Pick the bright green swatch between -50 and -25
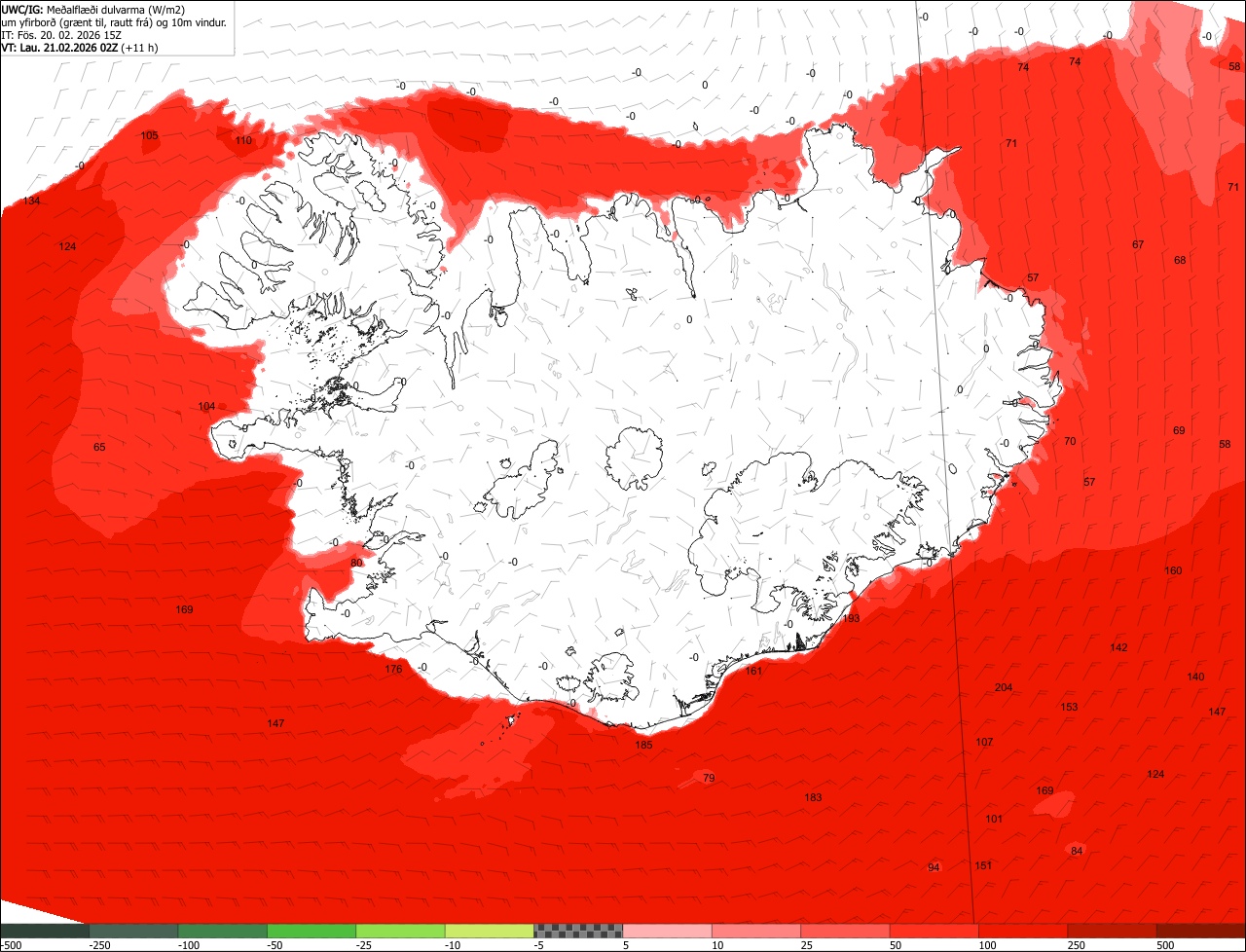The height and width of the screenshot is (952, 1246). coord(311,931)
